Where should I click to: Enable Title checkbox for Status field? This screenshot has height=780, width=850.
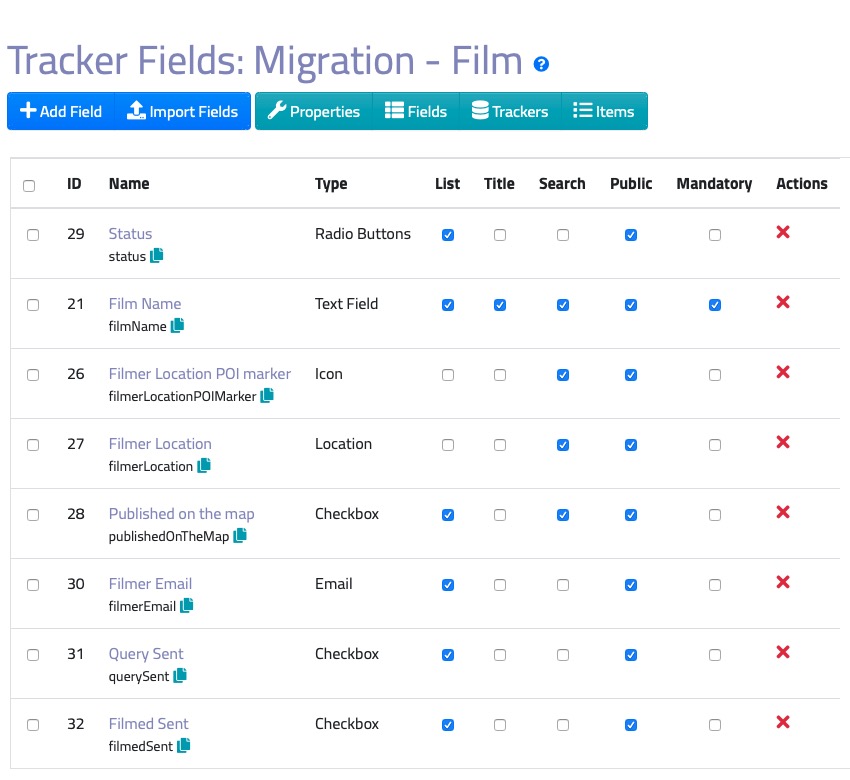499,235
